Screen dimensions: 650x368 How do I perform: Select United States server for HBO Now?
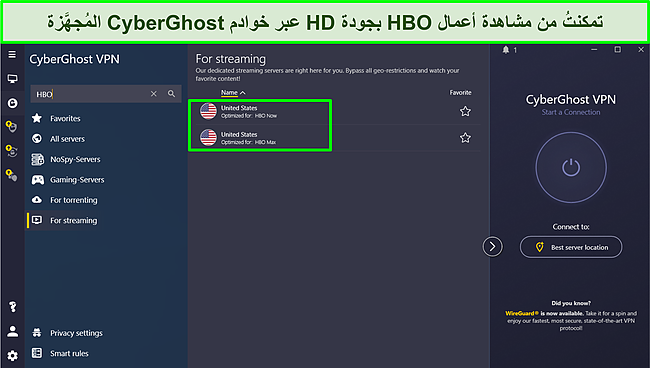[x=338, y=111]
